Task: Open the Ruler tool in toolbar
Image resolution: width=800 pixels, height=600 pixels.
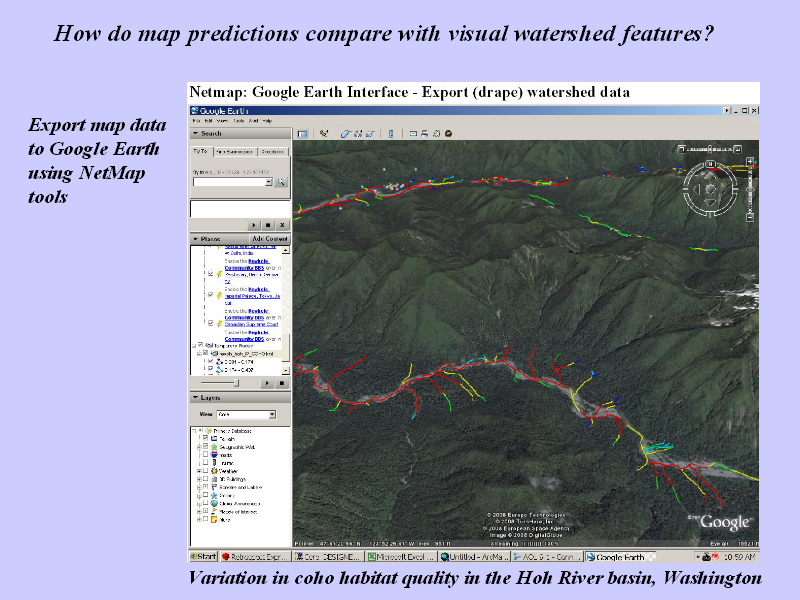Action: (391, 134)
